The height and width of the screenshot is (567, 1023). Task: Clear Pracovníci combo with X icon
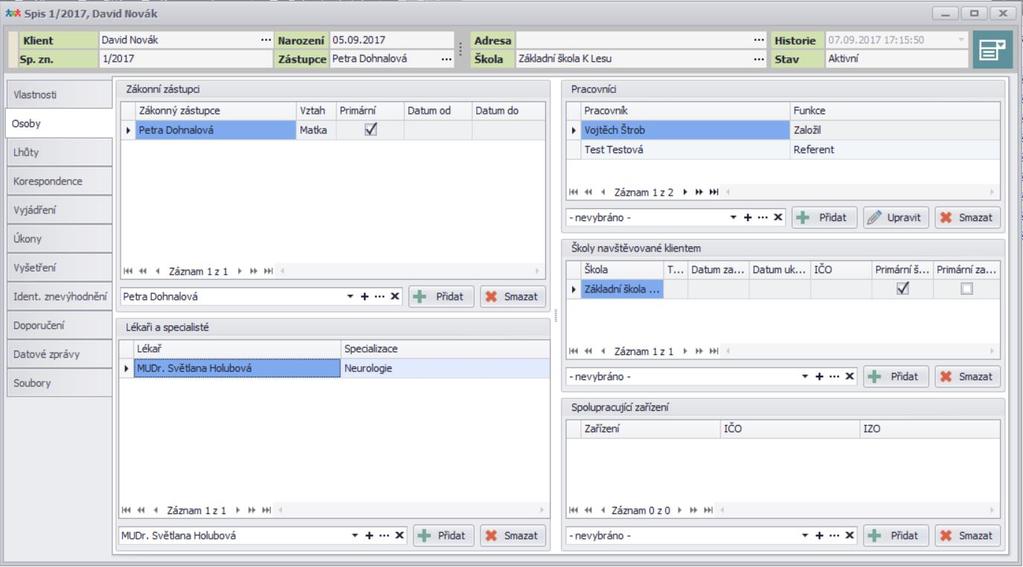(x=778, y=217)
